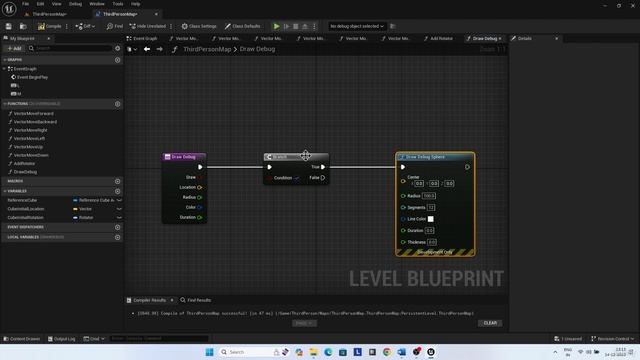Add a local variable via plus icon
This screenshot has height=360, width=640.
pyautogui.click(x=118, y=237)
